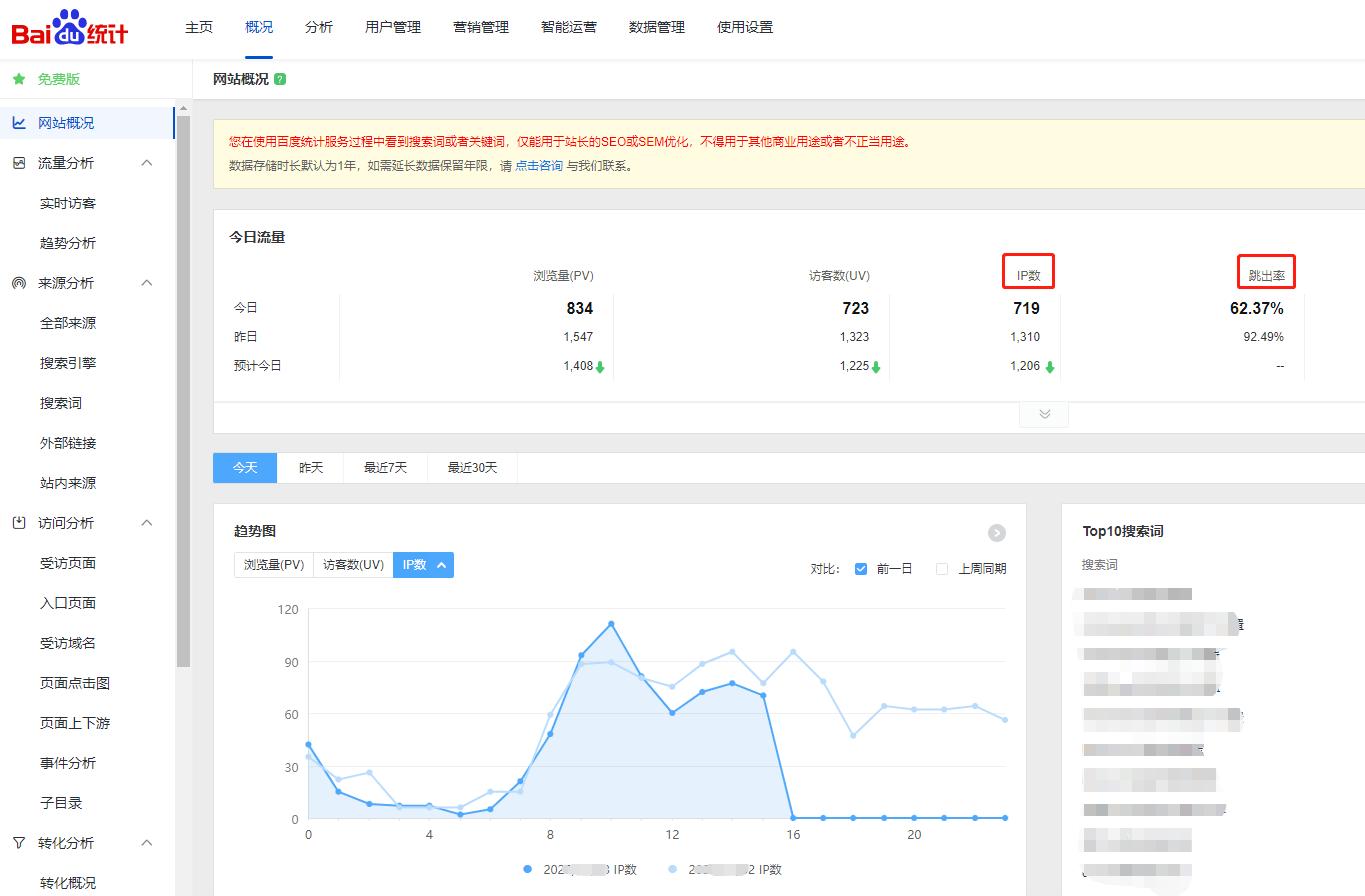
Task: Click the 访问分析 icon in sidebar
Action: click(18, 522)
